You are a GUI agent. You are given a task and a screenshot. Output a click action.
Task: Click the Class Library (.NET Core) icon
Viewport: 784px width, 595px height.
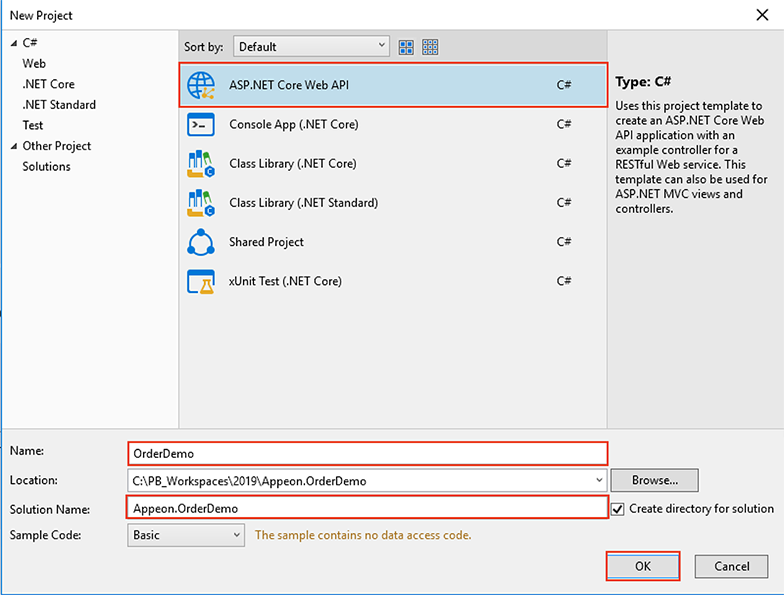coord(201,164)
